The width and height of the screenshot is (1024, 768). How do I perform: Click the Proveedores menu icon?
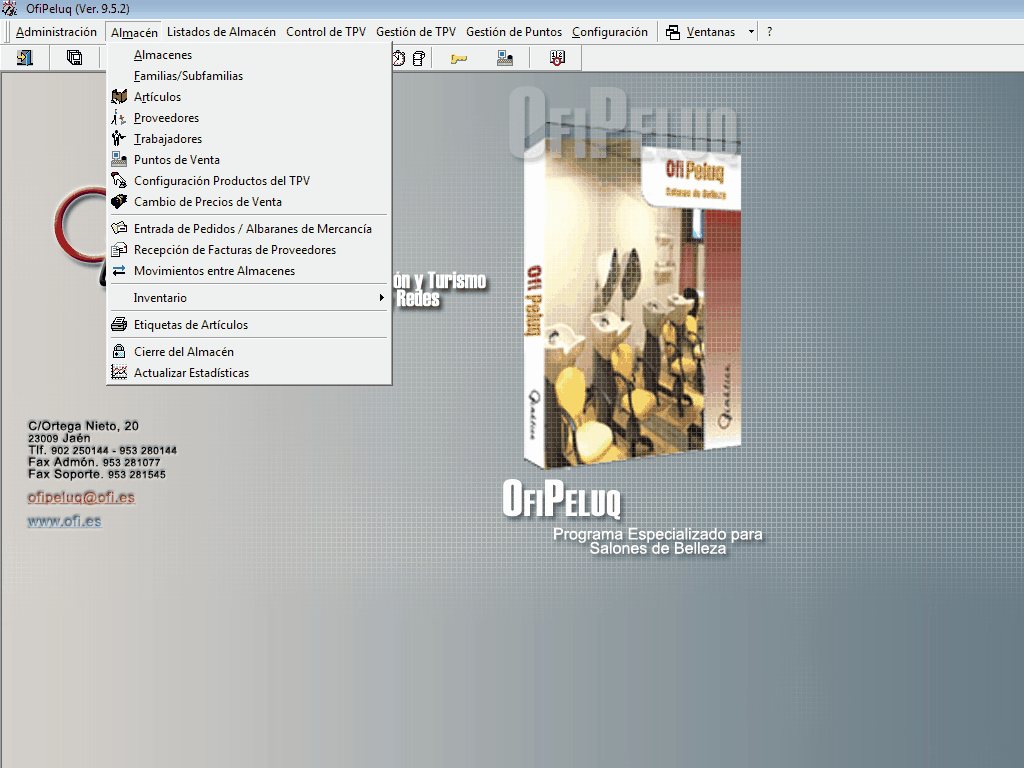[x=119, y=118]
